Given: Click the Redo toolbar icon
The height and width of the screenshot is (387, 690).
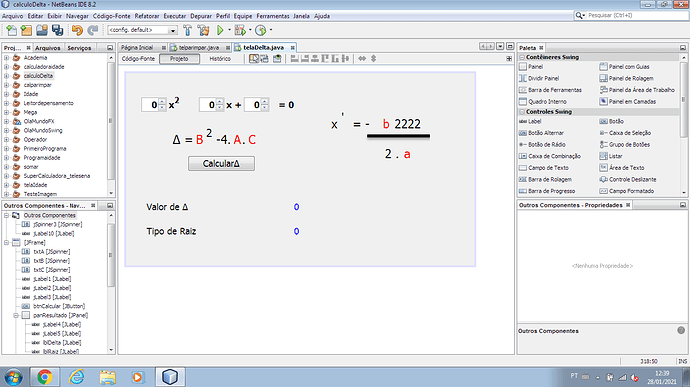Looking at the screenshot, I should tap(92, 30).
